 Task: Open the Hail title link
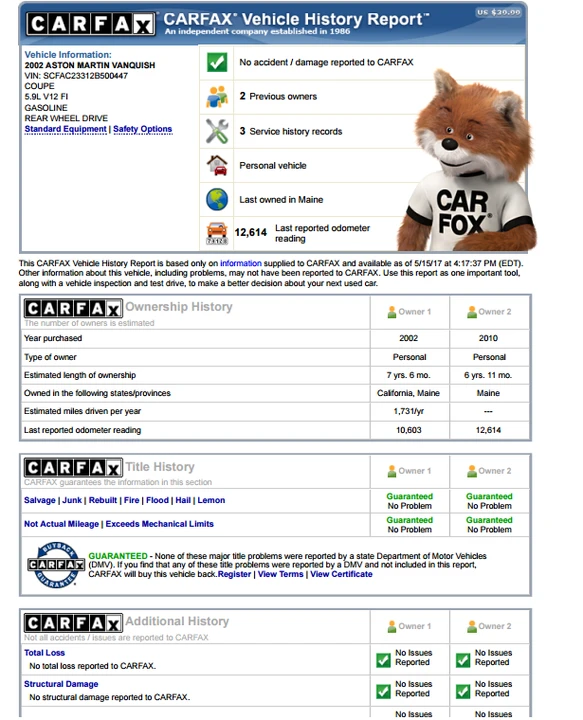coord(183,500)
